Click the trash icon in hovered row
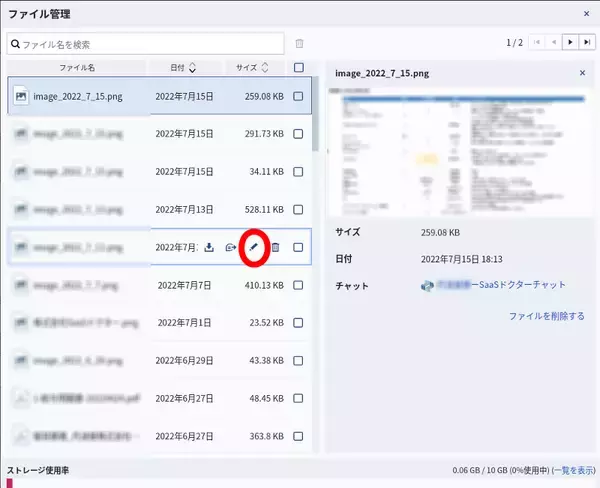Viewport: 600px width, 488px height. click(x=275, y=247)
